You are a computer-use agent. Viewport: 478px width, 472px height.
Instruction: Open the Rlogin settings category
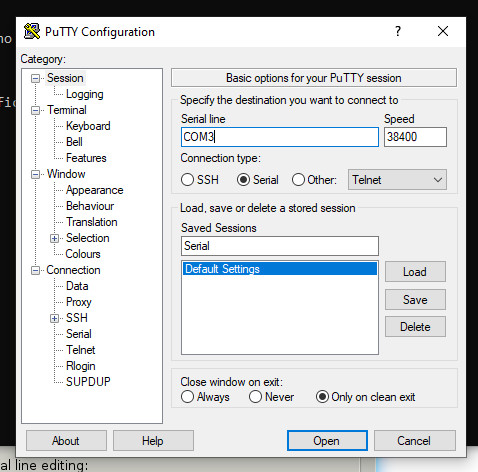(81, 366)
